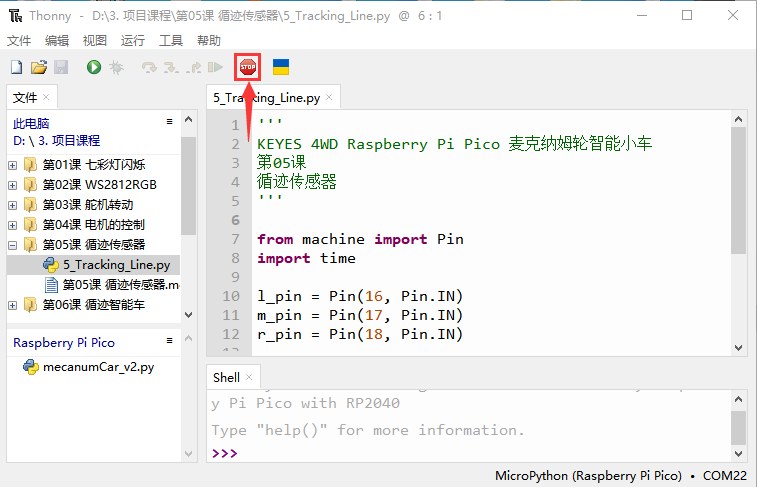Create a new file from toolbar
The height and width of the screenshot is (487, 757).
[16, 67]
